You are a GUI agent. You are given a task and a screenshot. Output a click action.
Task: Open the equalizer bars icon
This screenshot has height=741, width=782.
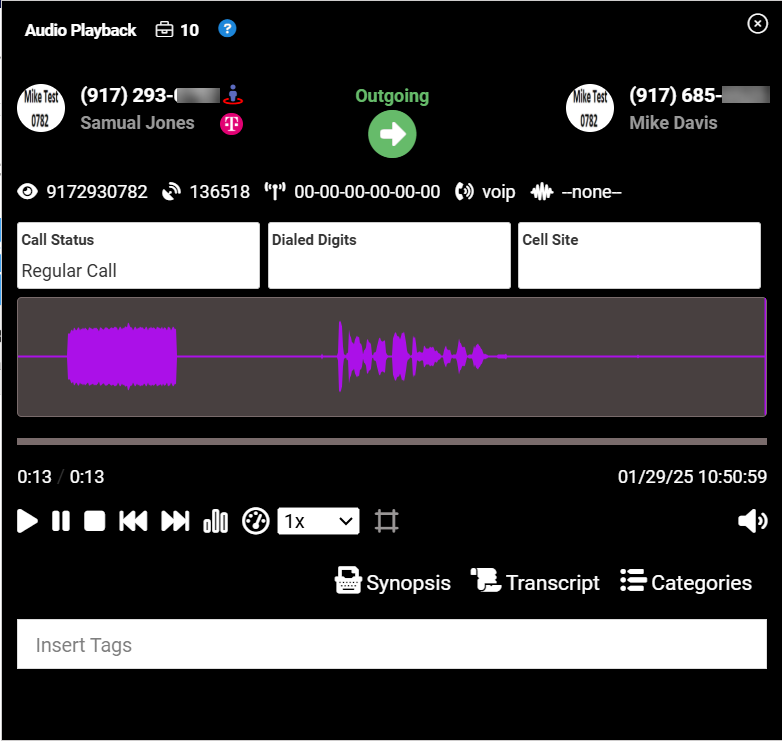215,521
